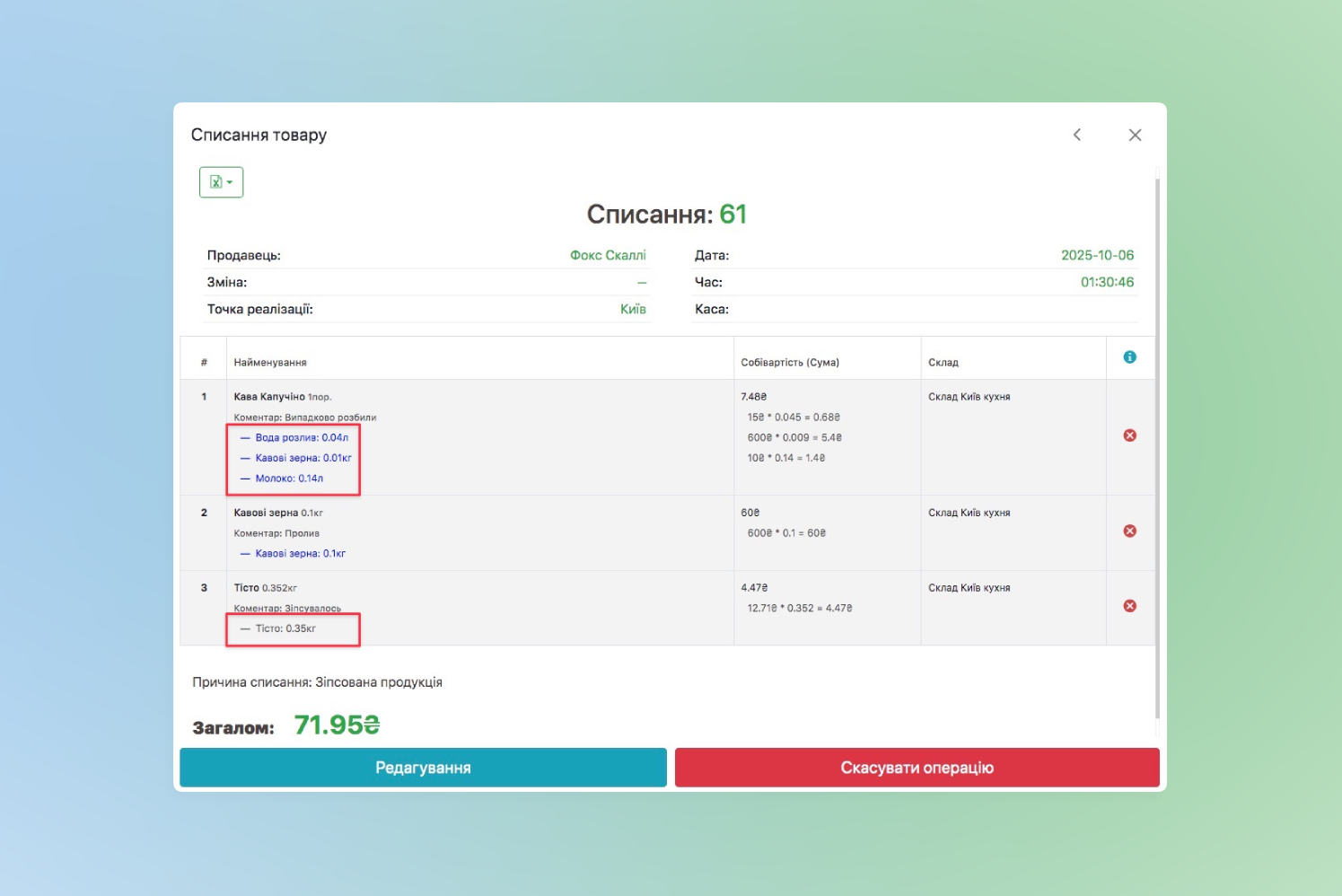Click Скасувати операцію button

917,768
